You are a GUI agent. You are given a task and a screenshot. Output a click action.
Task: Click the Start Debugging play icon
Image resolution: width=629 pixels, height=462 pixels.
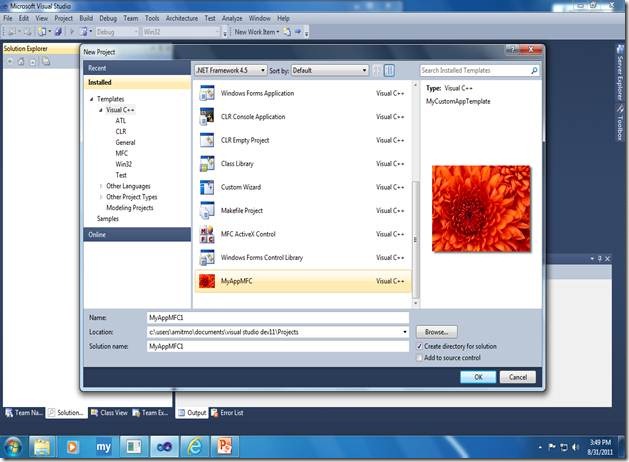72,31
